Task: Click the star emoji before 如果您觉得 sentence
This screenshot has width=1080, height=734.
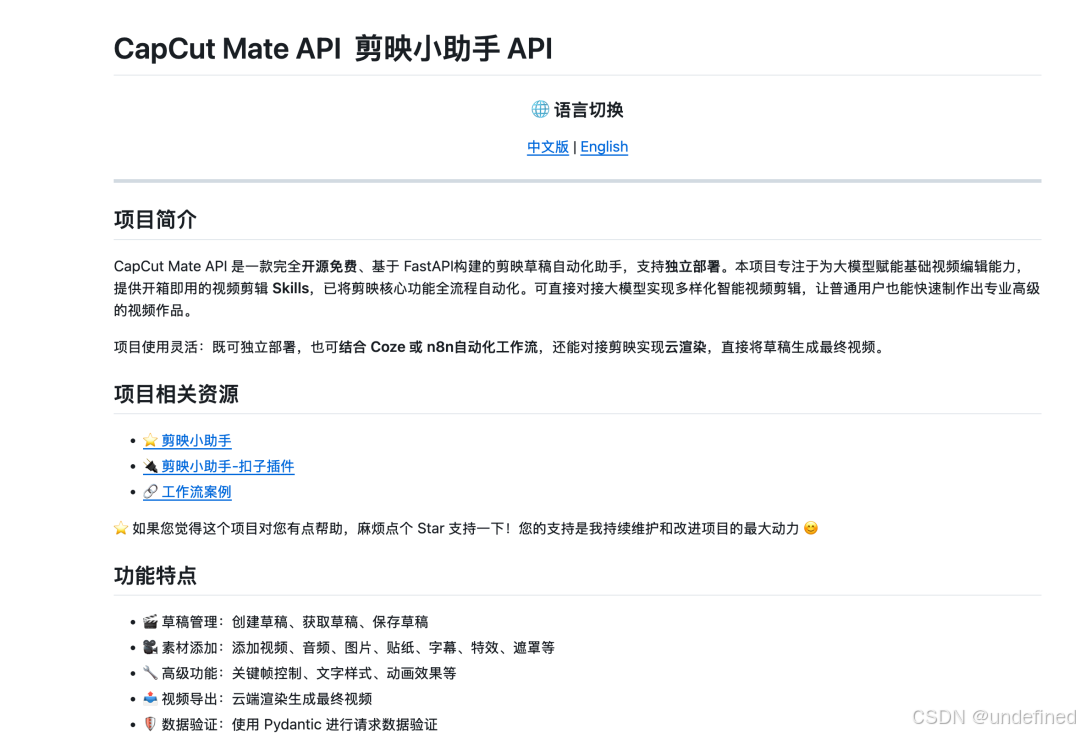Action: [121, 528]
